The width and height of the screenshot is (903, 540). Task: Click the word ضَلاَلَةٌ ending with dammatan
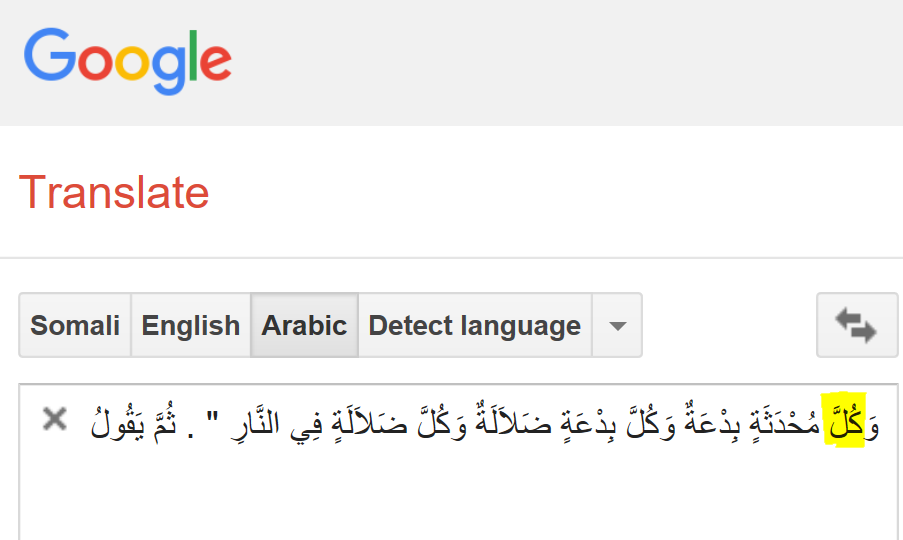(514, 421)
